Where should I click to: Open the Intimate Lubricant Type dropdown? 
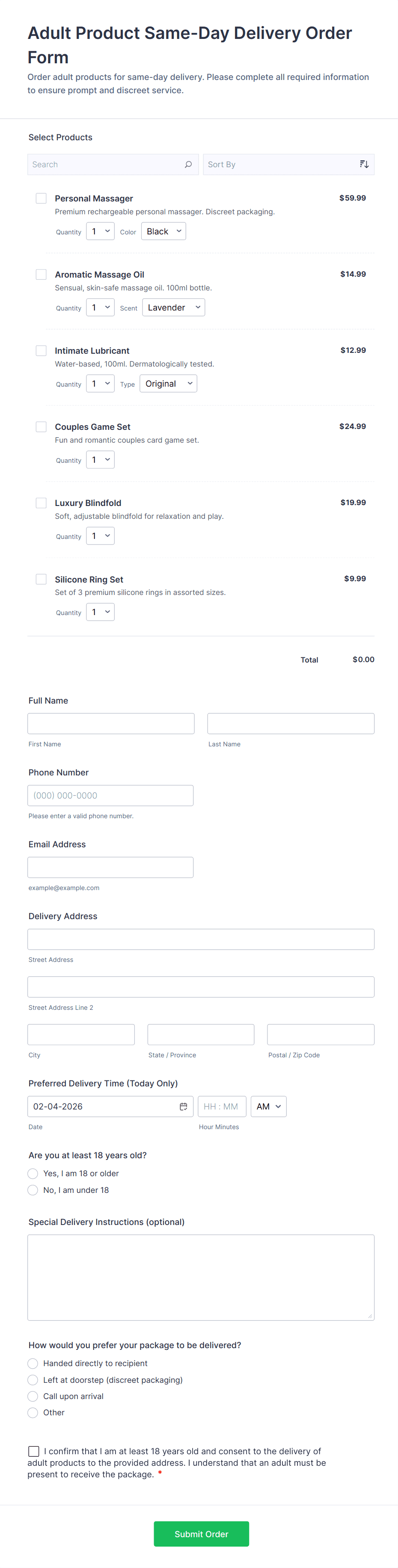click(168, 384)
